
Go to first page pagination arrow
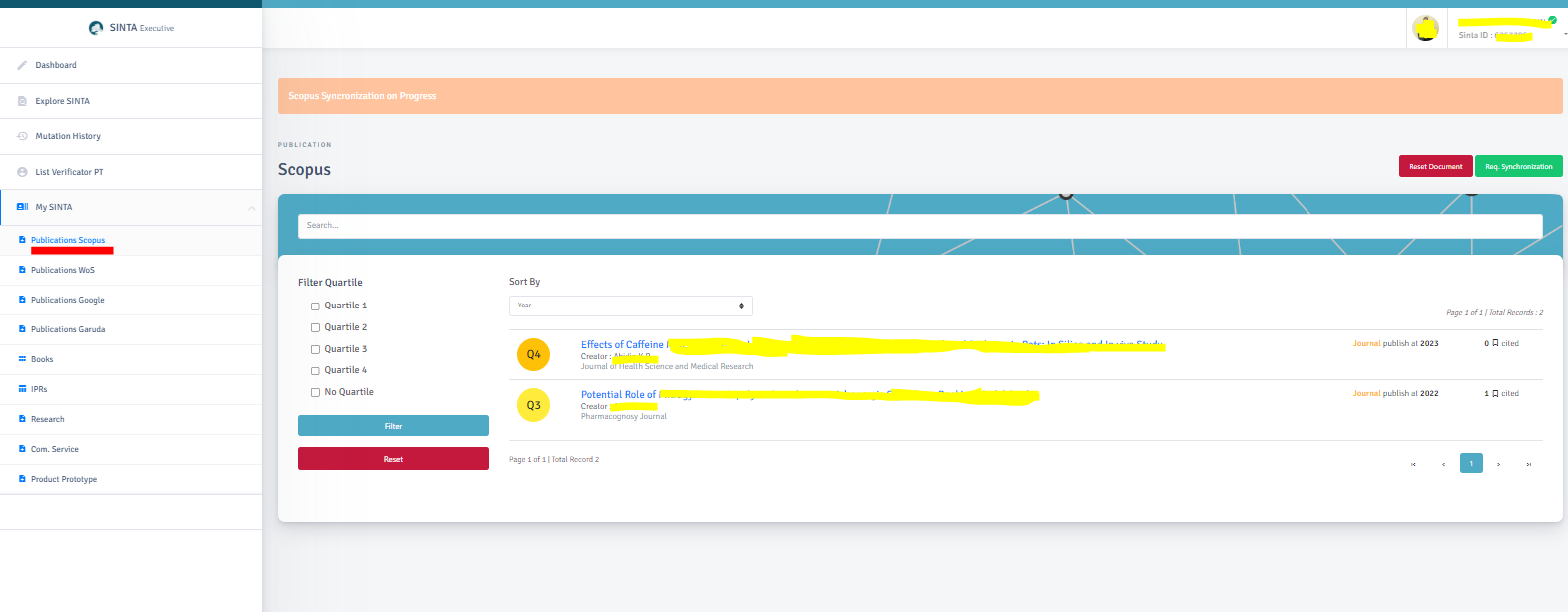(x=1413, y=464)
